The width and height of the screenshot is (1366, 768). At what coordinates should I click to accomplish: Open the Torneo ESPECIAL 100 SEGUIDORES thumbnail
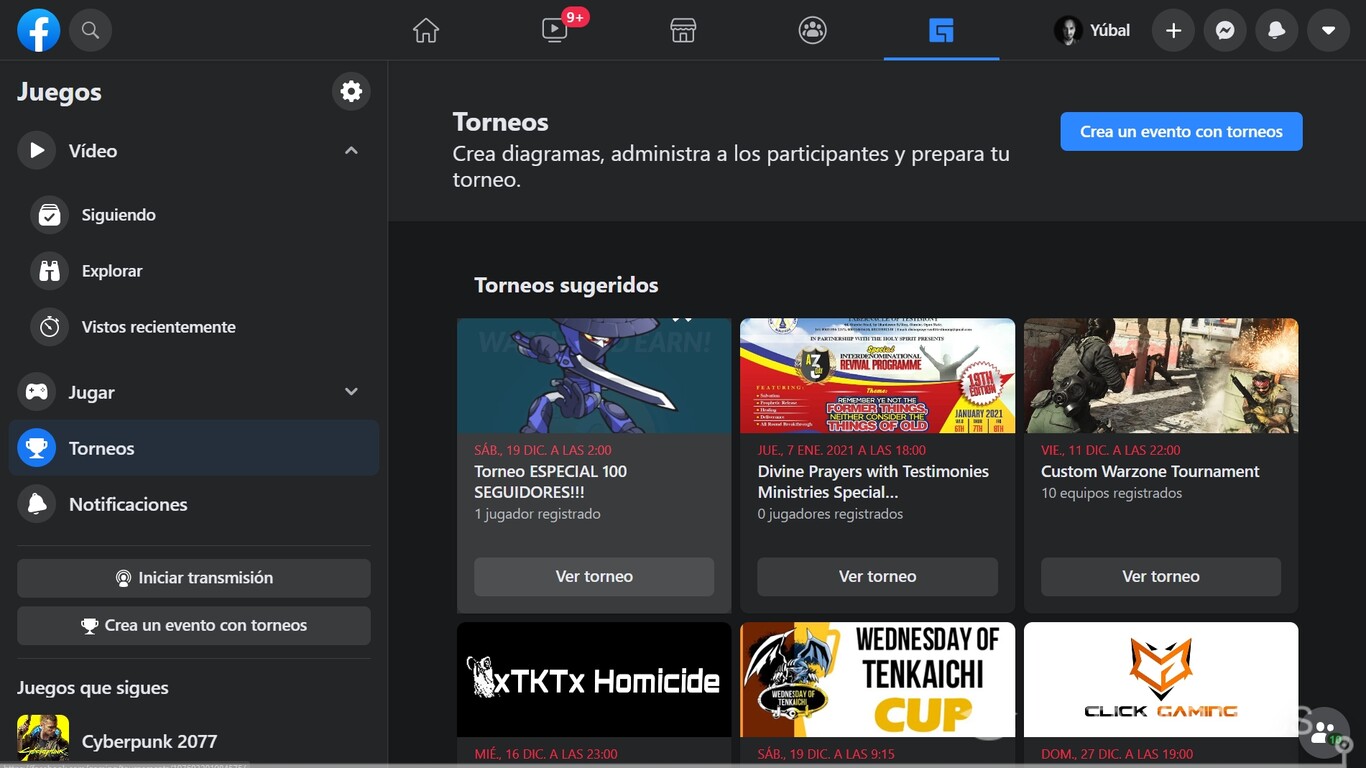pyautogui.click(x=594, y=376)
